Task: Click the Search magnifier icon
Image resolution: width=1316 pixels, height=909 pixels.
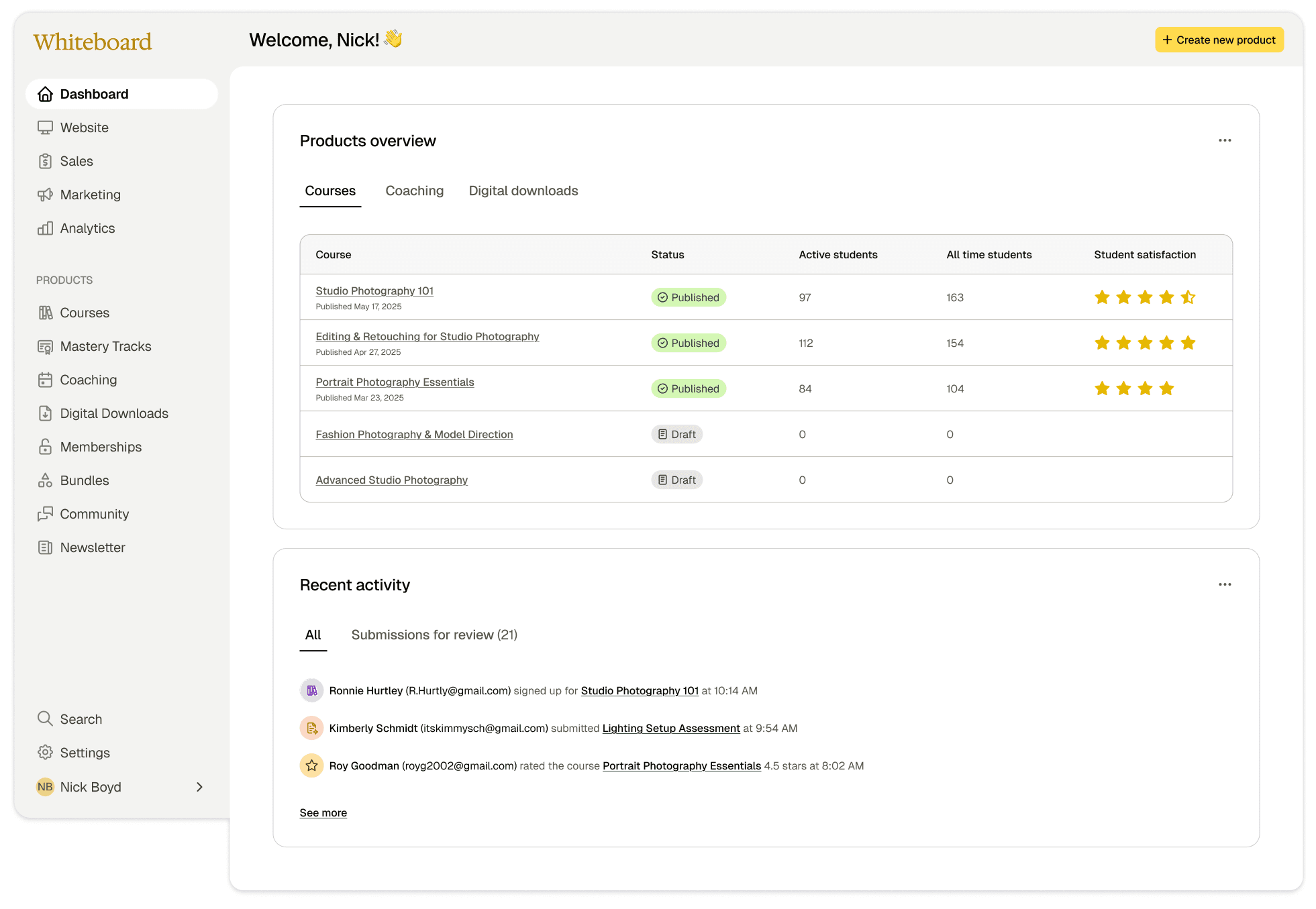Action: coord(45,718)
